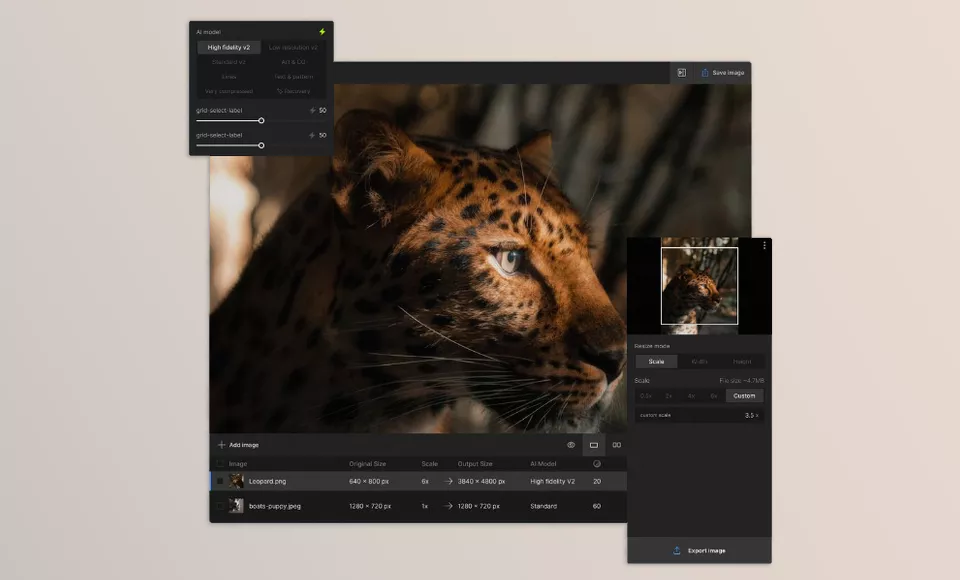This screenshot has height=580, width=960.
Task: Click the lightning icon beside the first slider value
Action: tap(312, 110)
